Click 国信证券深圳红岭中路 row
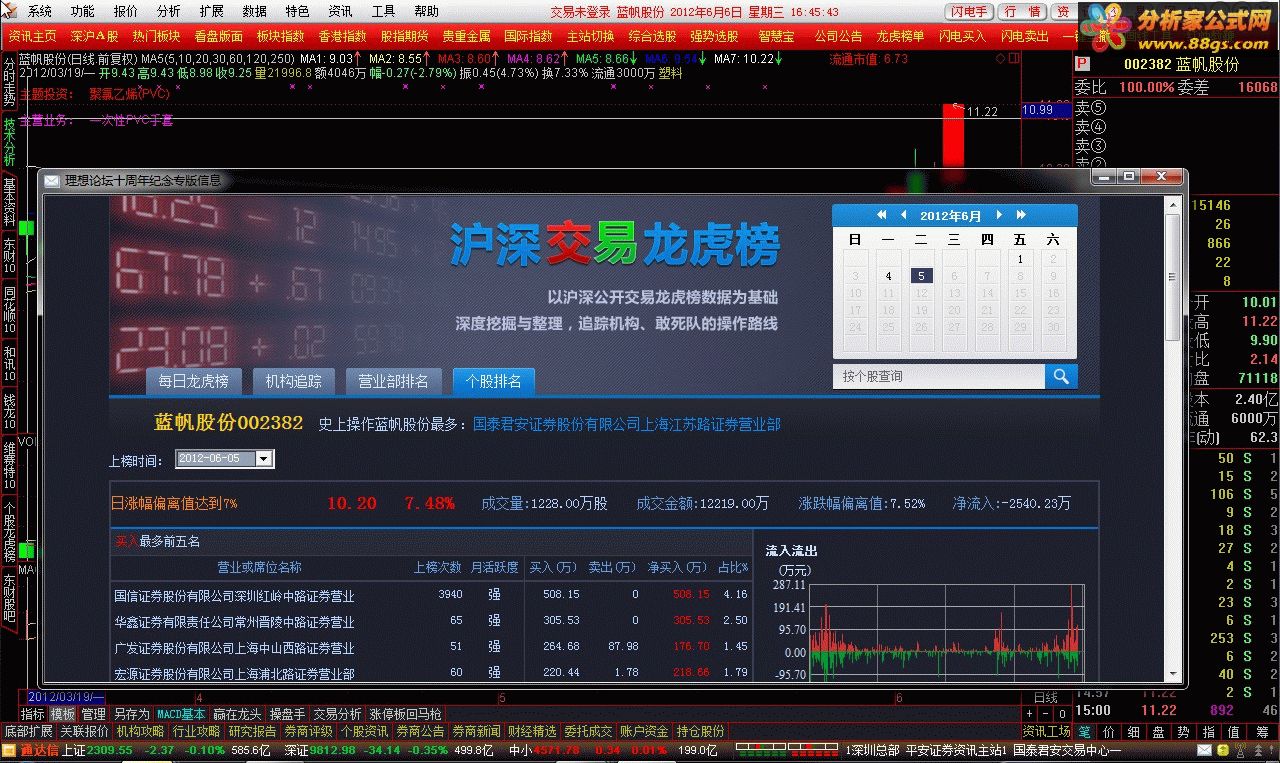 [x=430, y=595]
